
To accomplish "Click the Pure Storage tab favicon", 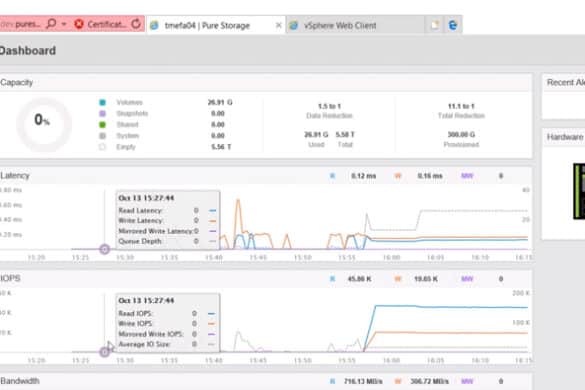I will click(154, 25).
